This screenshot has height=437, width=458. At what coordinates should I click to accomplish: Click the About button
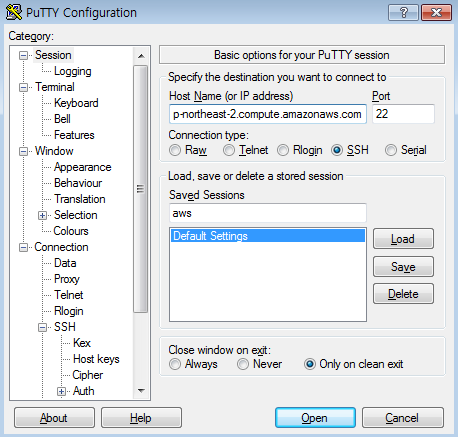tap(54, 418)
